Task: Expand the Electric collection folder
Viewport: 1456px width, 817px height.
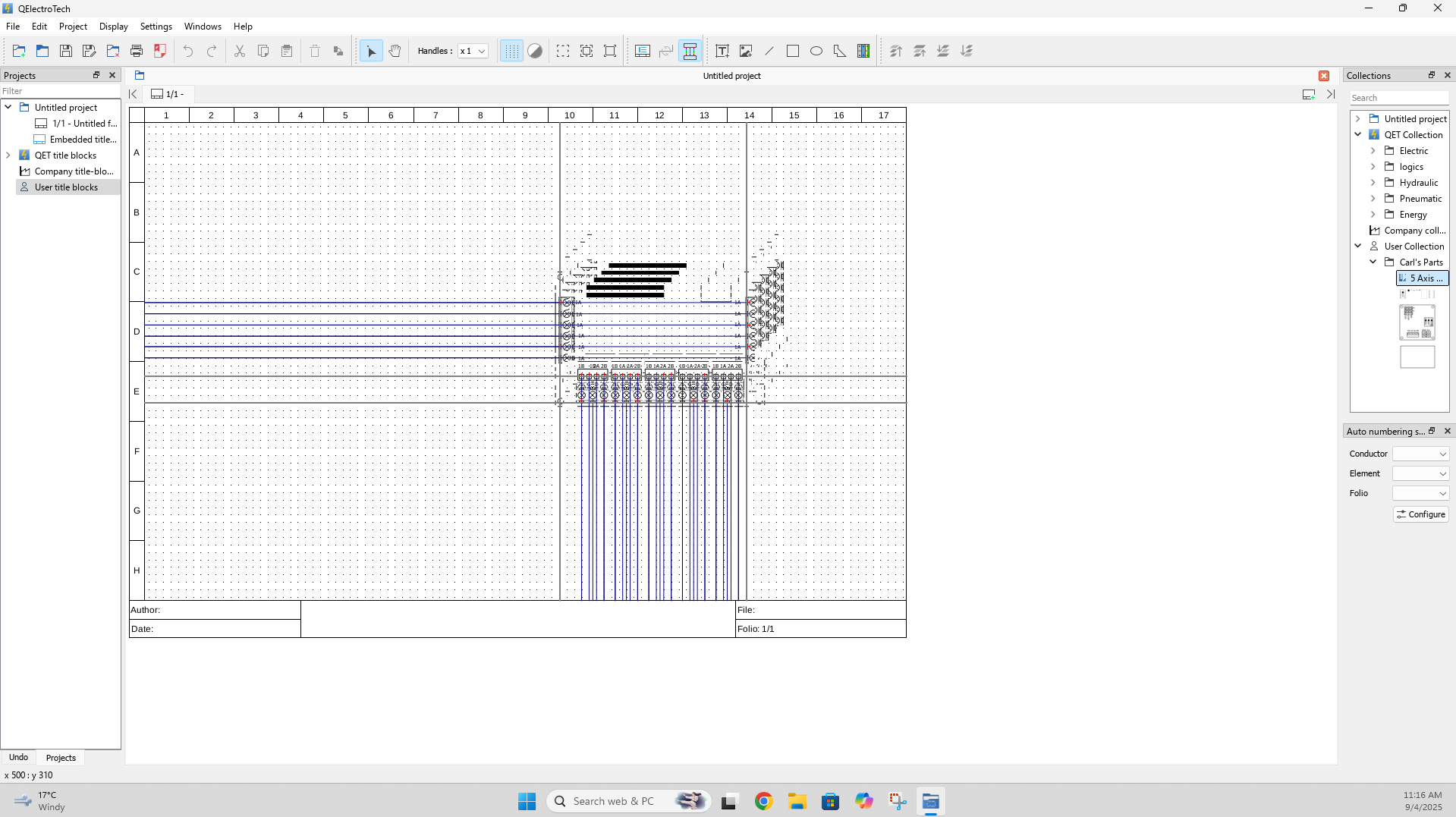Action: pos(1373,151)
